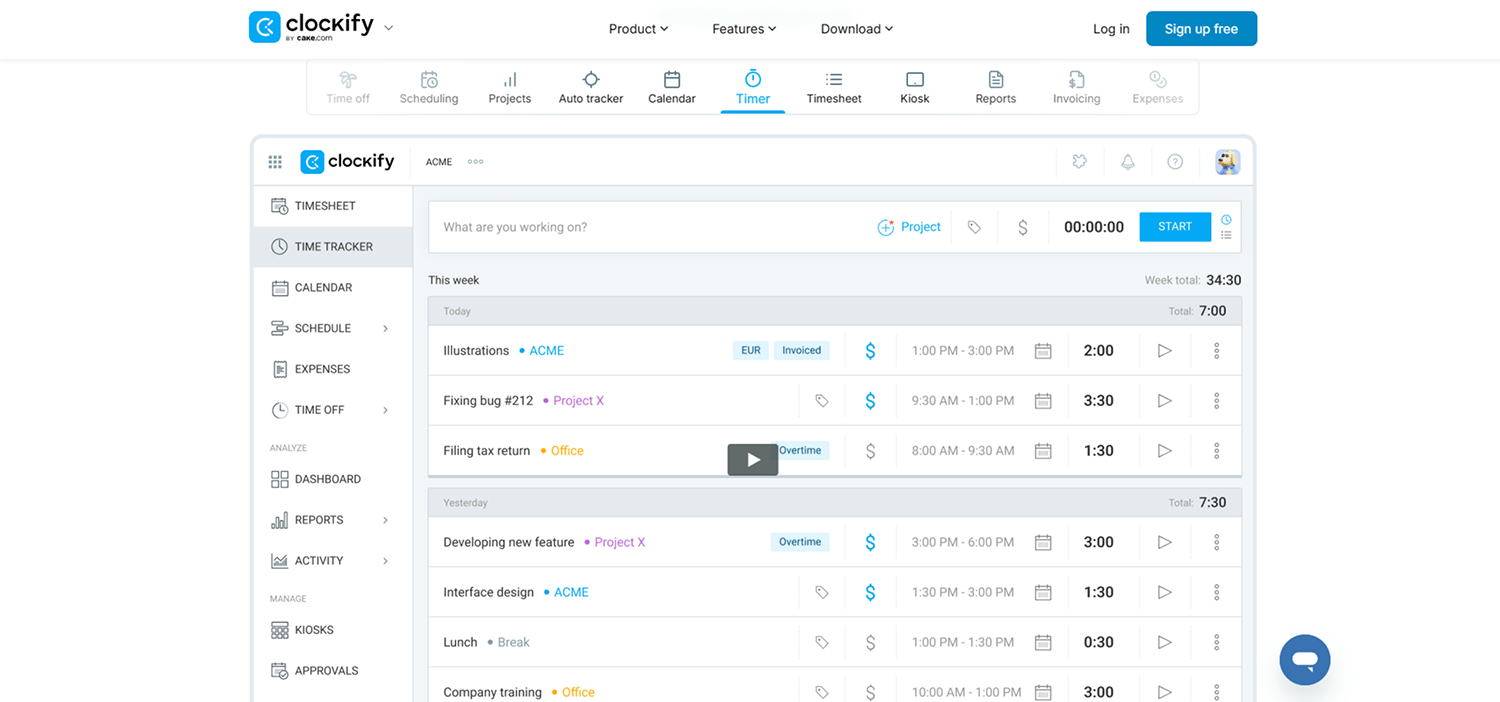This screenshot has height=702, width=1500.
Task: Switch to manual mode list icon
Action: [1226, 236]
